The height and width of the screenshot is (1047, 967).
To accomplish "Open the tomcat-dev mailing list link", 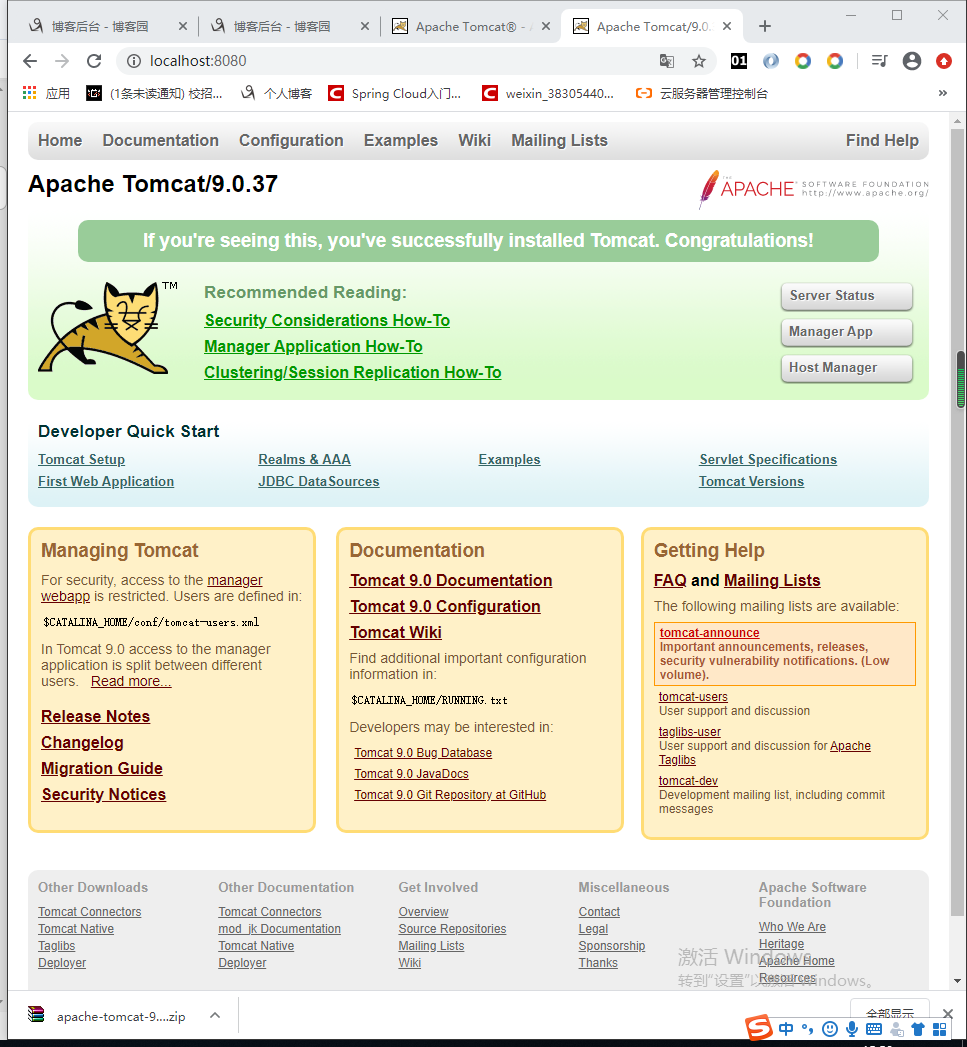I will point(688,781).
